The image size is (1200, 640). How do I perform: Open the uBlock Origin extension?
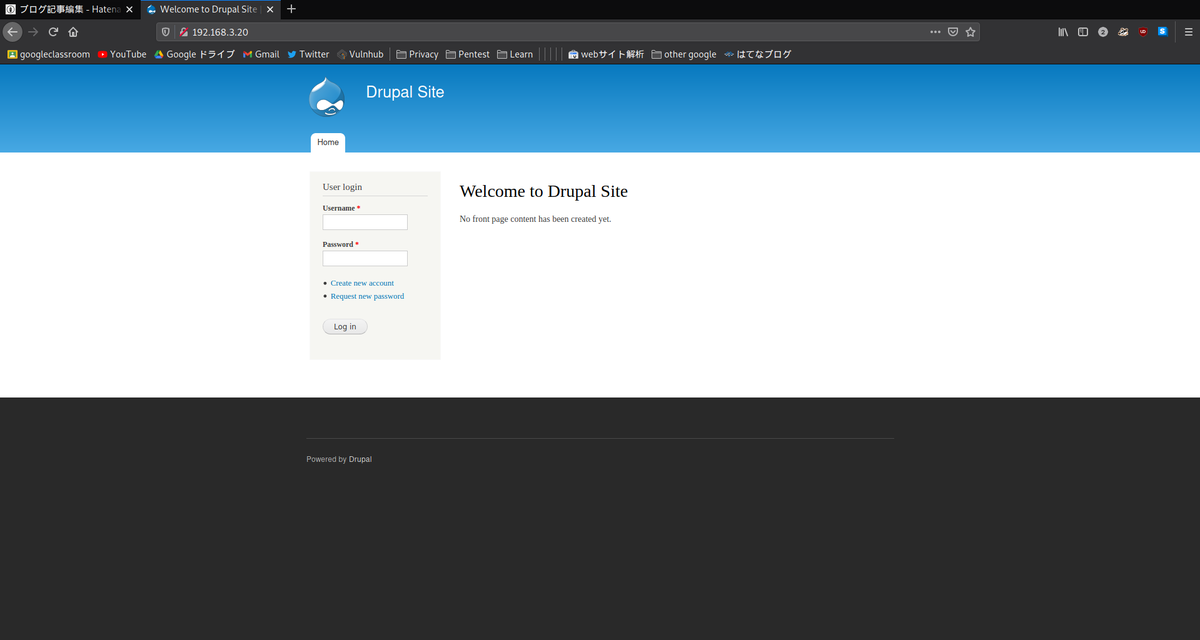tap(1143, 31)
